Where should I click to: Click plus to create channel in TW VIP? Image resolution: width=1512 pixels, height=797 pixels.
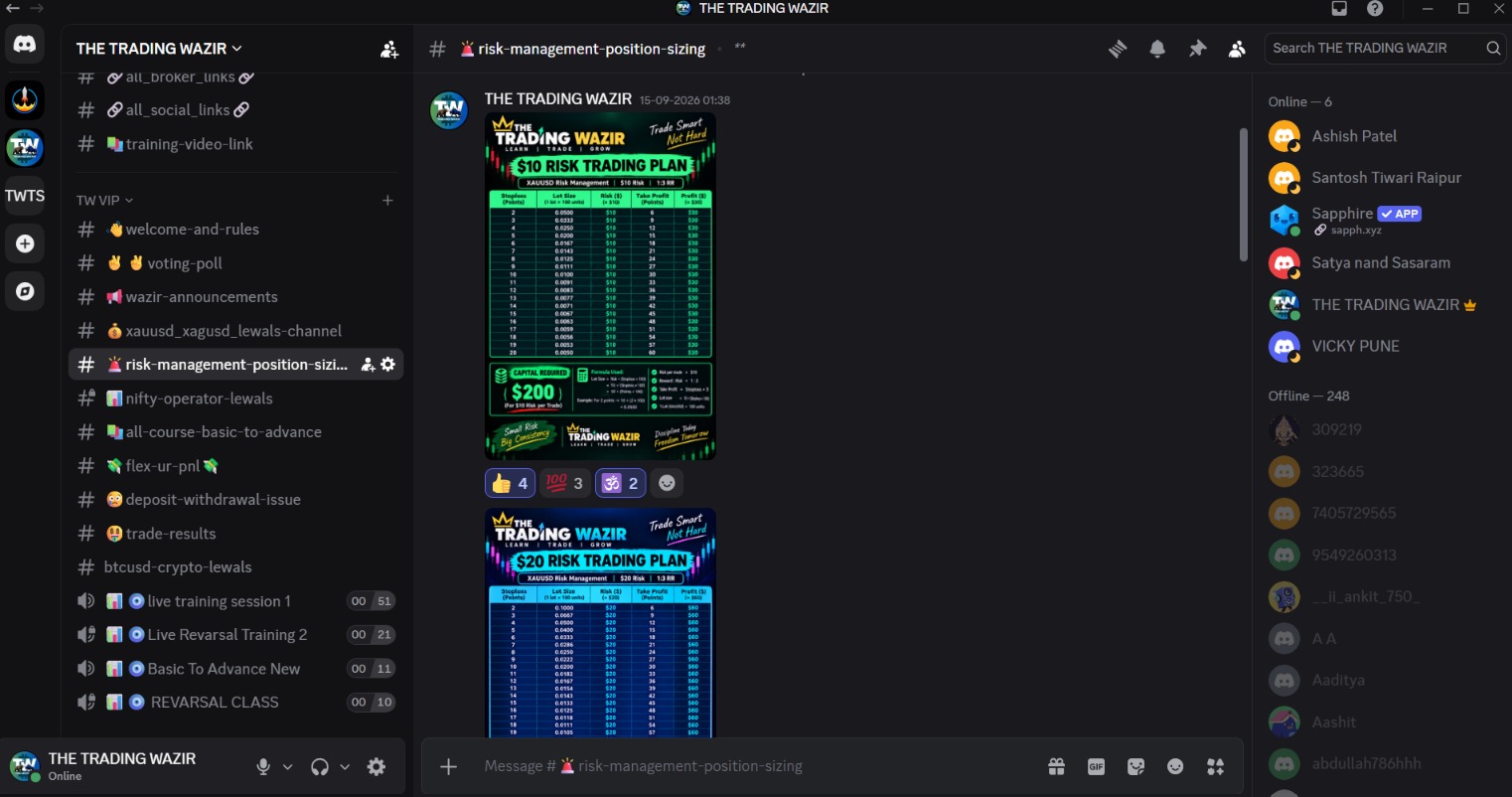coord(387,201)
